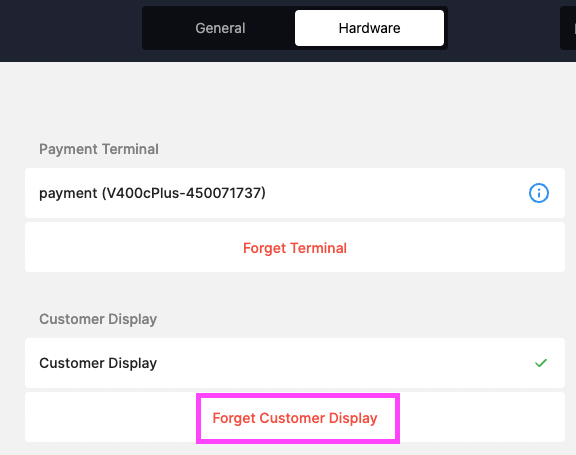
Task: Select the payment V400cPlus-450071737 row
Action: coord(295,193)
